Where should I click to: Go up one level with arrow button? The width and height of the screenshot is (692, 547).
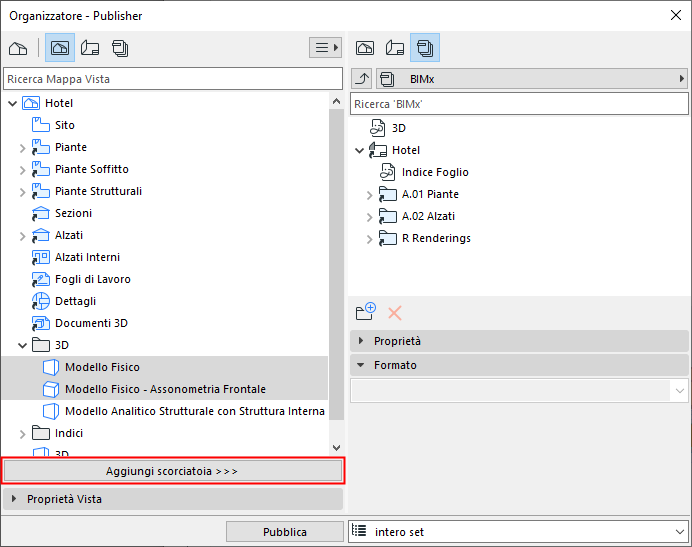pyautogui.click(x=362, y=79)
